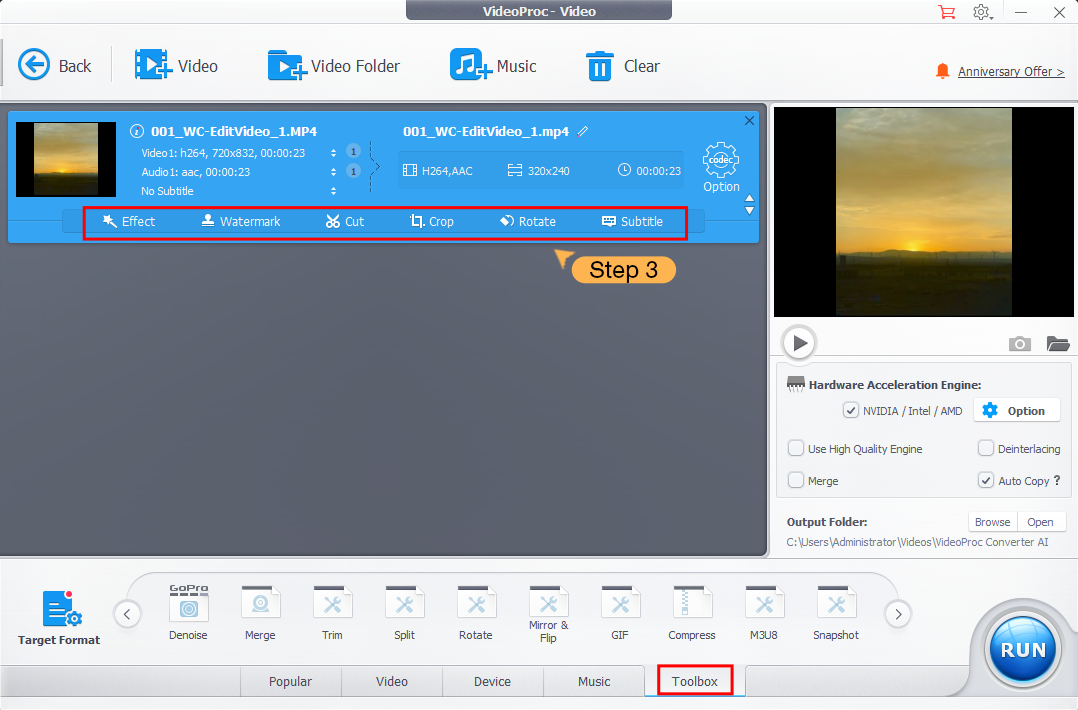The width and height of the screenshot is (1078, 710).
Task: Click the output folder path text
Action: click(x=917, y=542)
